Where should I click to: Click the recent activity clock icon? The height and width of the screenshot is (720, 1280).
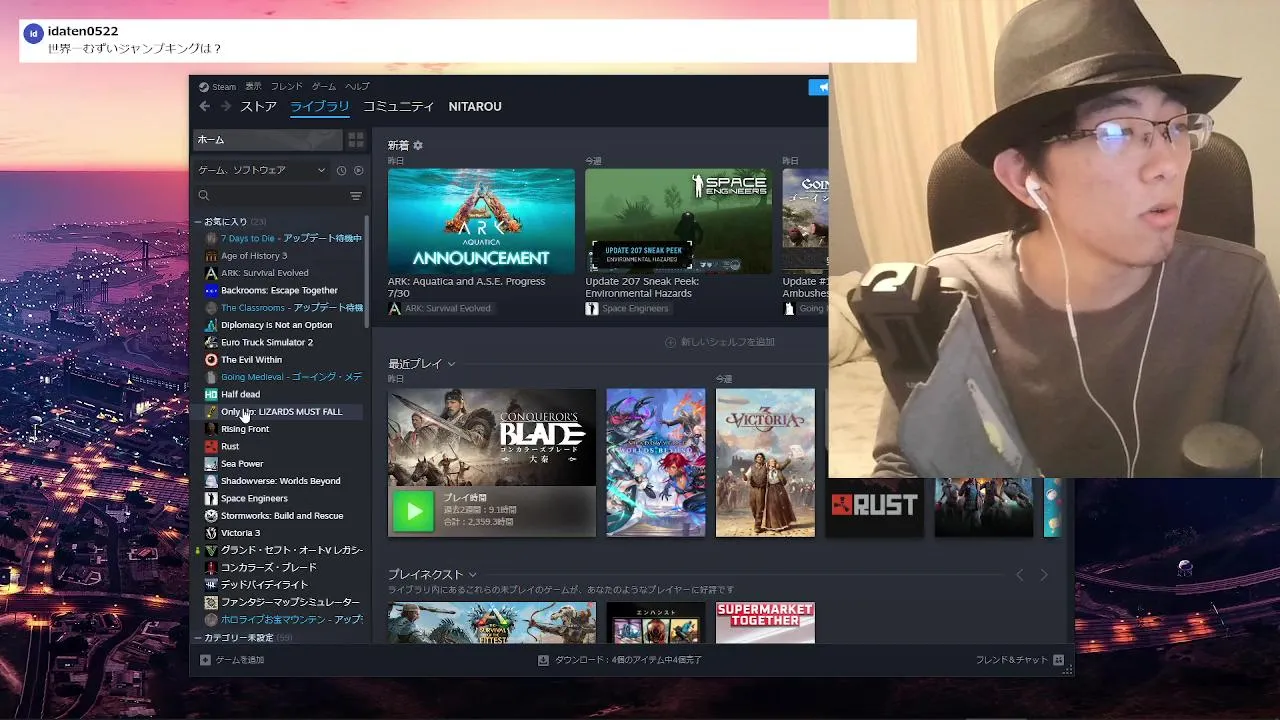[x=341, y=170]
